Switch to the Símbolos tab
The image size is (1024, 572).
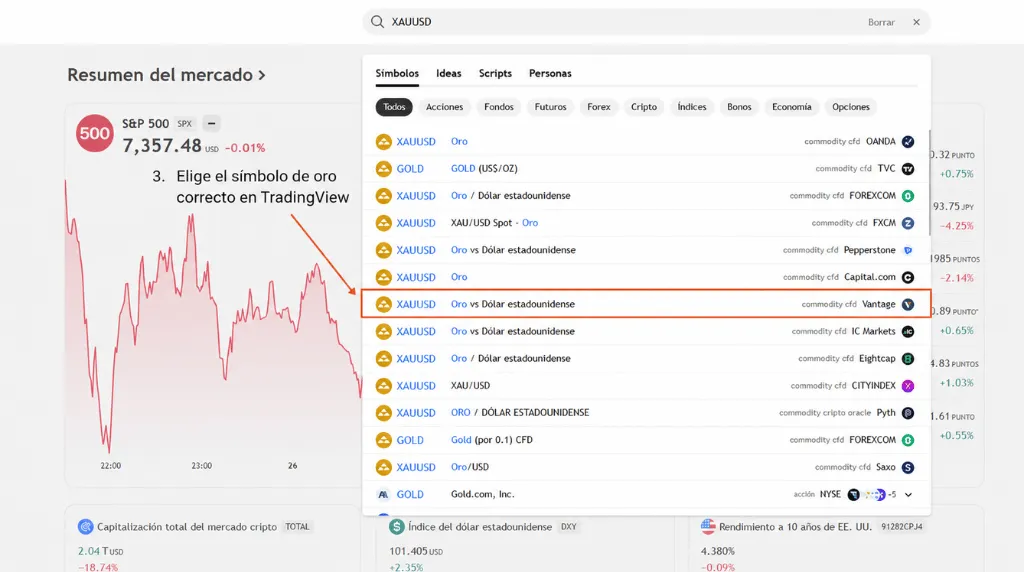397,73
